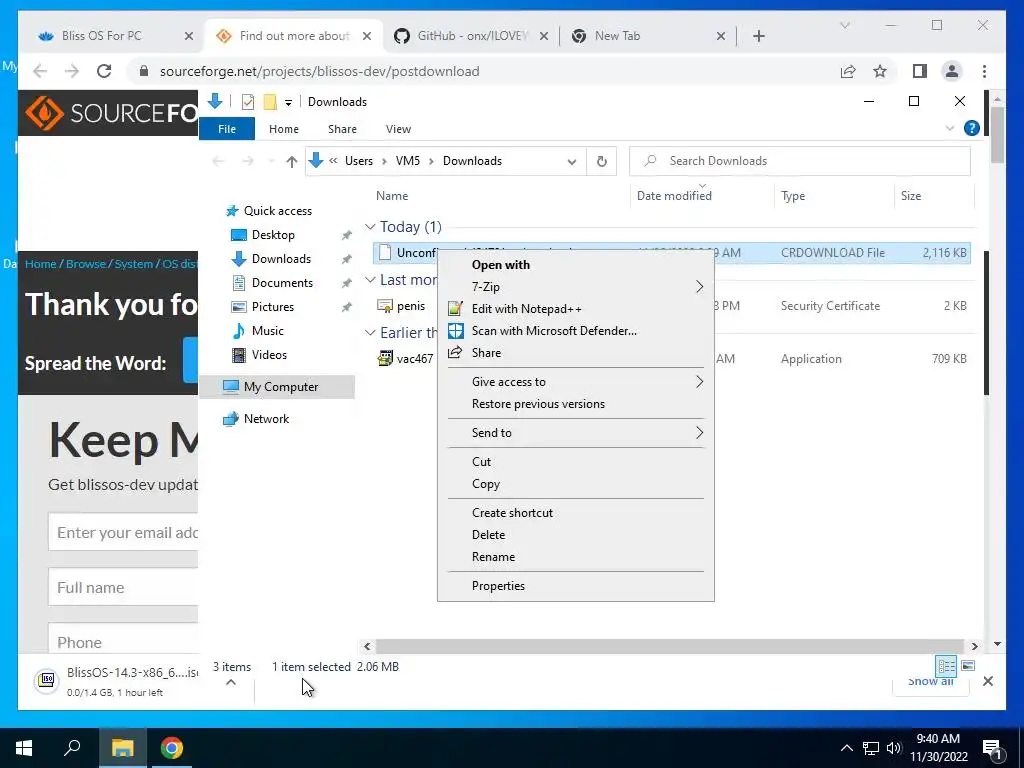Click the Home breadcrumb link on SourceForge
1024x768 pixels.
pyautogui.click(x=40, y=264)
